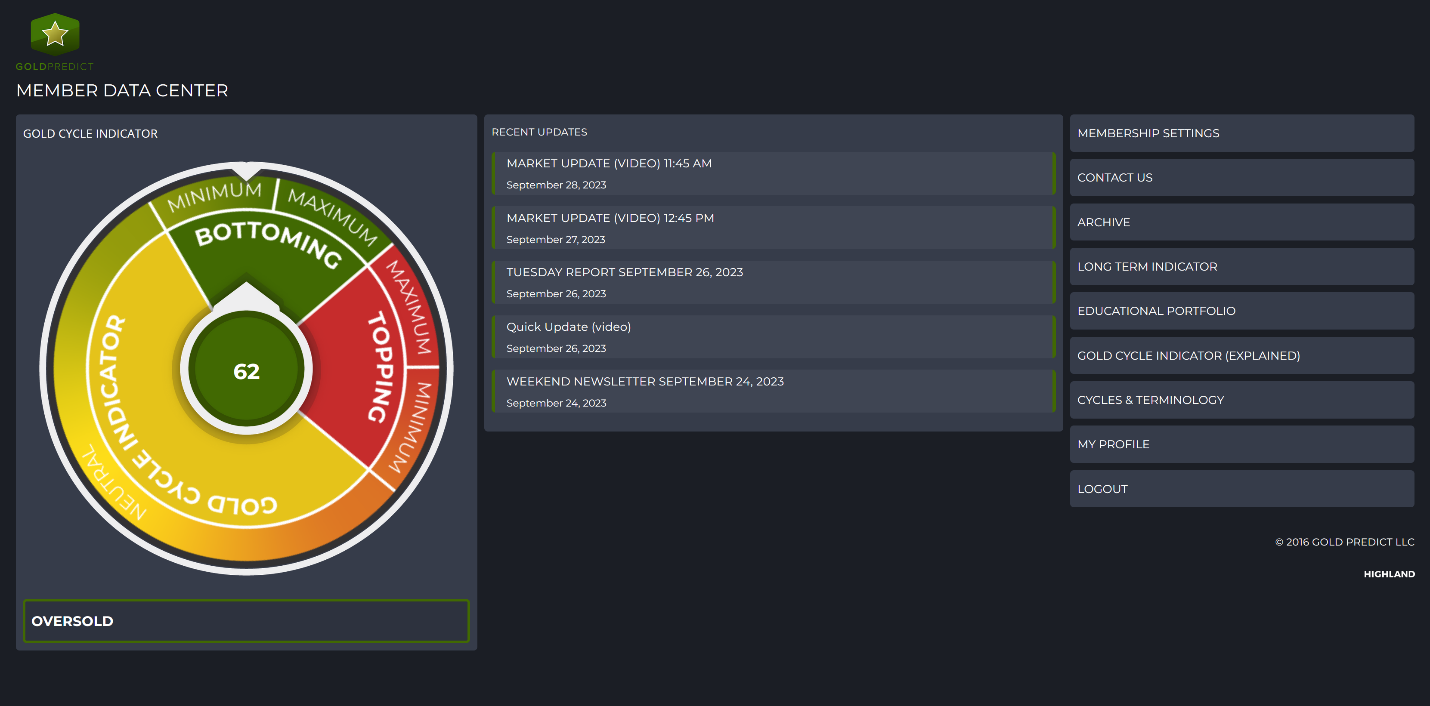1430x706 pixels.
Task: Click the OVERSOLD status box
Action: (x=246, y=621)
